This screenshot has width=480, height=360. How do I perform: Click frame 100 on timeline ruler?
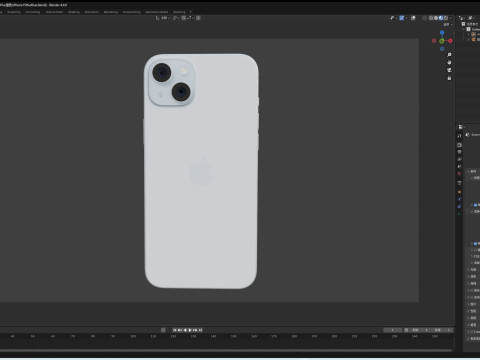(x=133, y=337)
